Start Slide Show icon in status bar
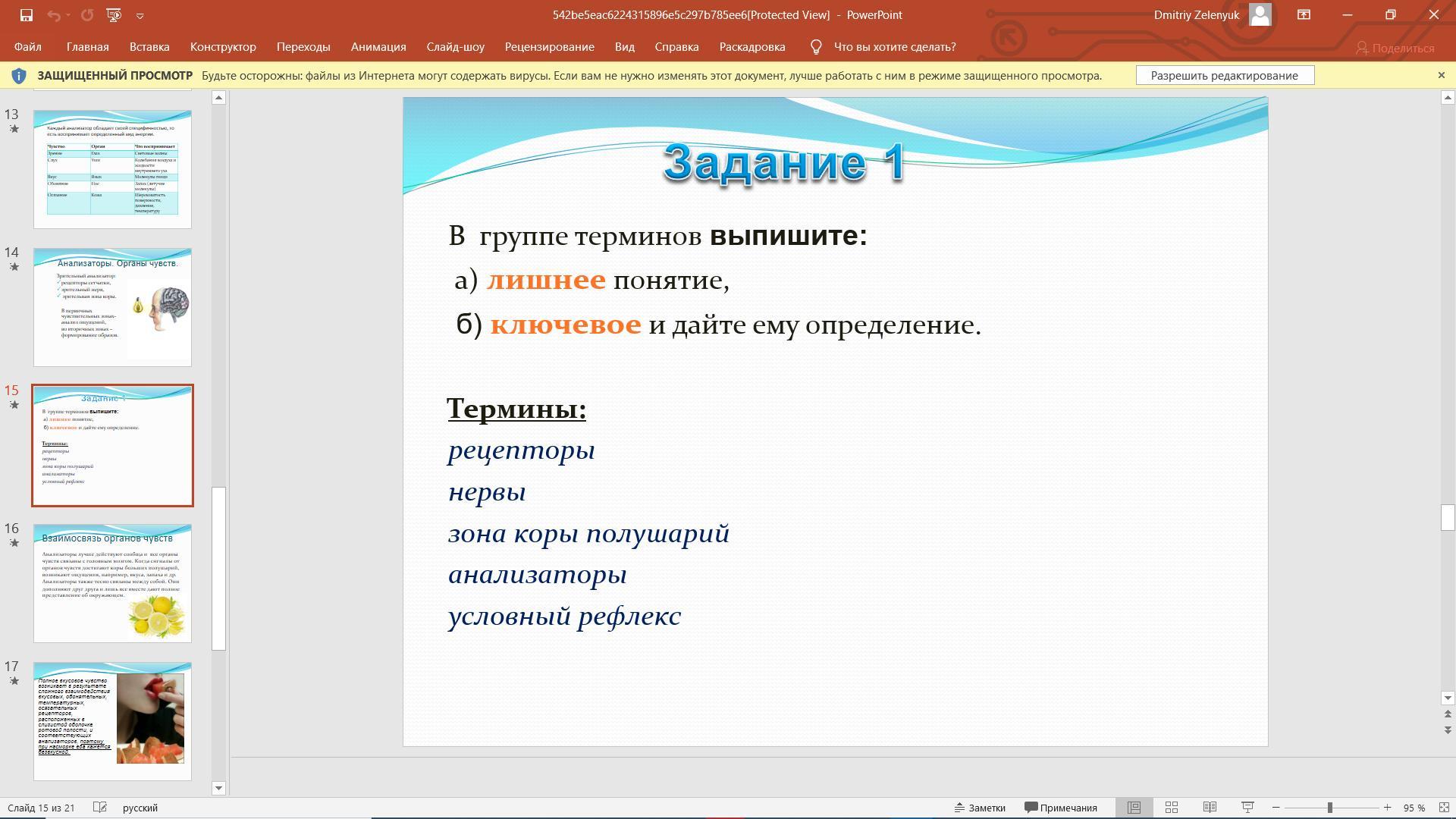 [x=1247, y=808]
